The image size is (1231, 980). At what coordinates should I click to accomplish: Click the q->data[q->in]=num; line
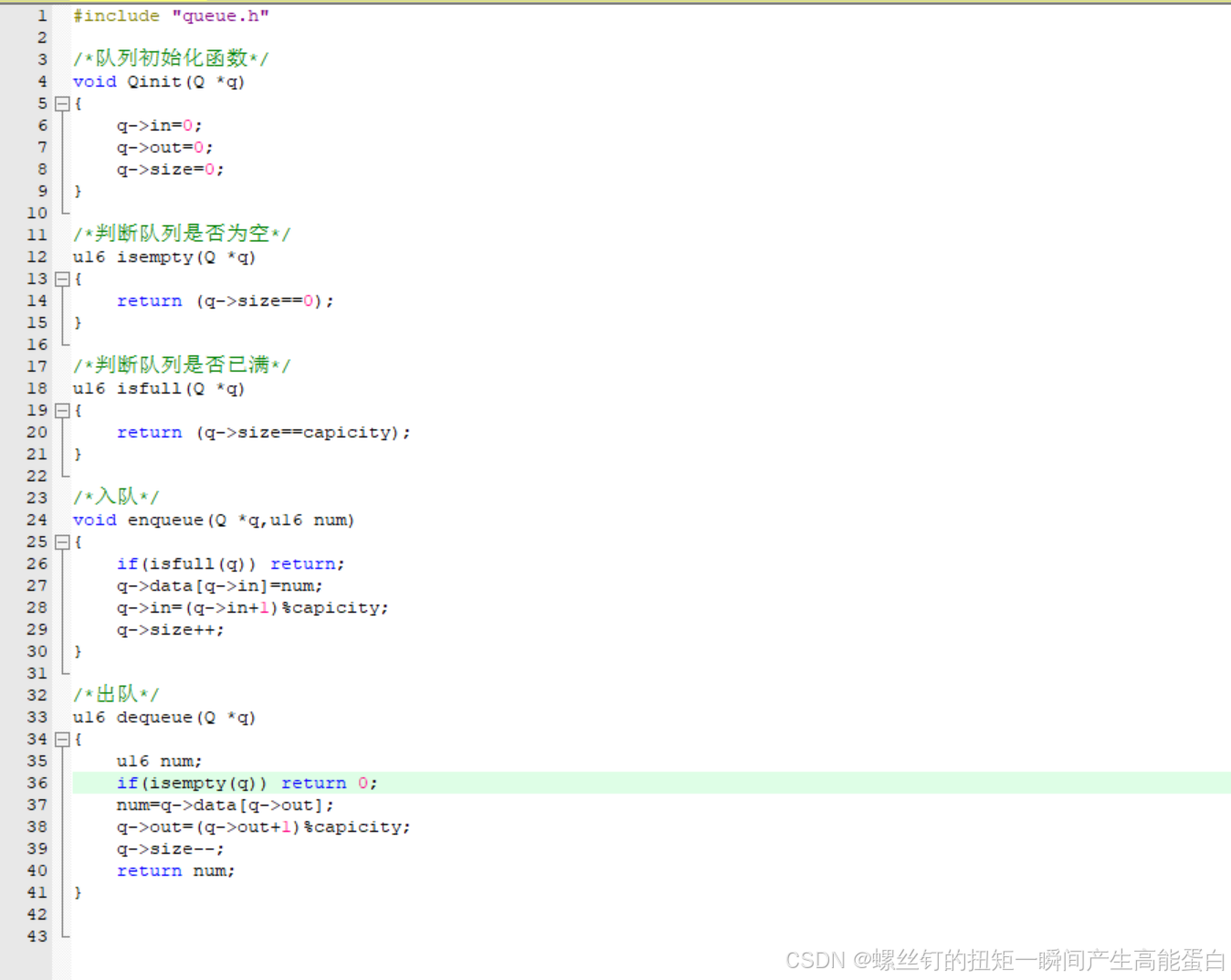(220, 586)
